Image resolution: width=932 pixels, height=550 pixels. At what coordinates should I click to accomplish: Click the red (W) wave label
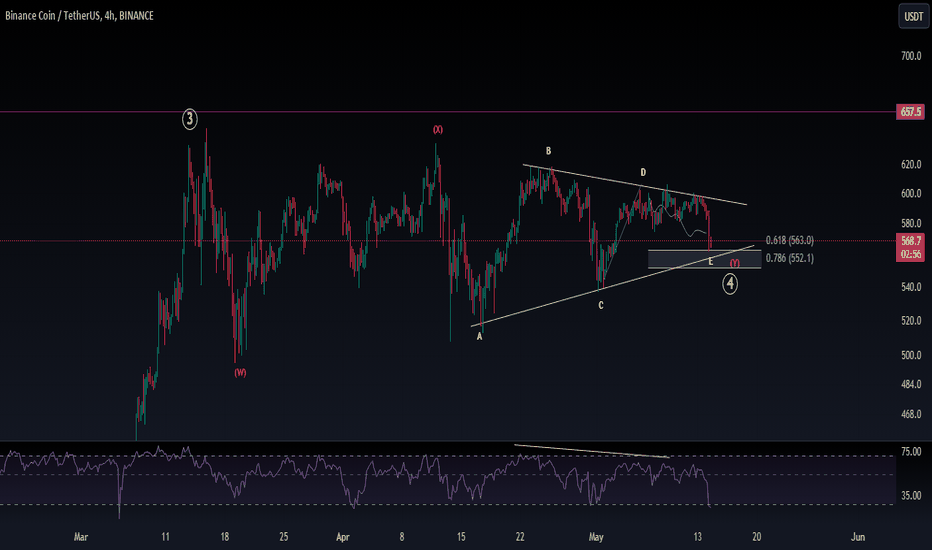click(x=240, y=373)
